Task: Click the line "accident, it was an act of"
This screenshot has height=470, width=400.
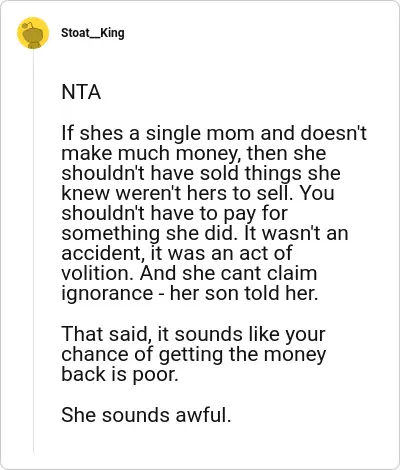Action: click(x=177, y=253)
